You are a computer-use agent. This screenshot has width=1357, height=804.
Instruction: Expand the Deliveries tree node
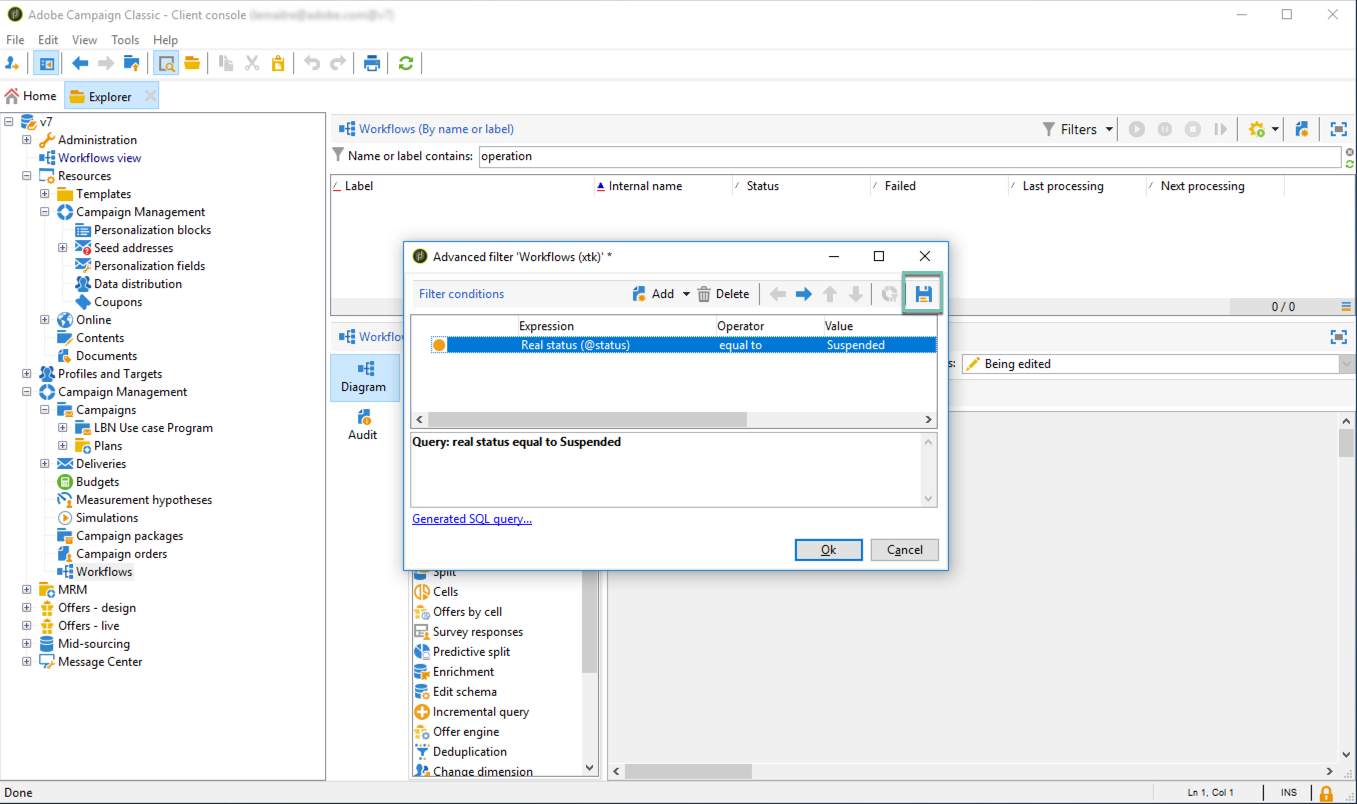pos(44,464)
